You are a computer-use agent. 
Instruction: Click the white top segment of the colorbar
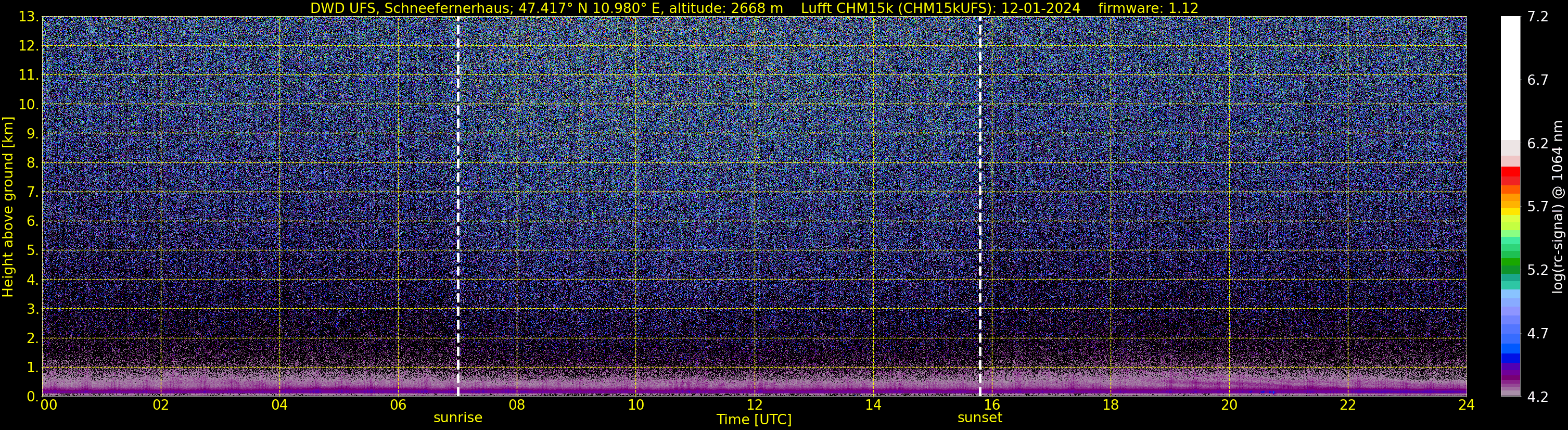pyautogui.click(x=1510, y=78)
